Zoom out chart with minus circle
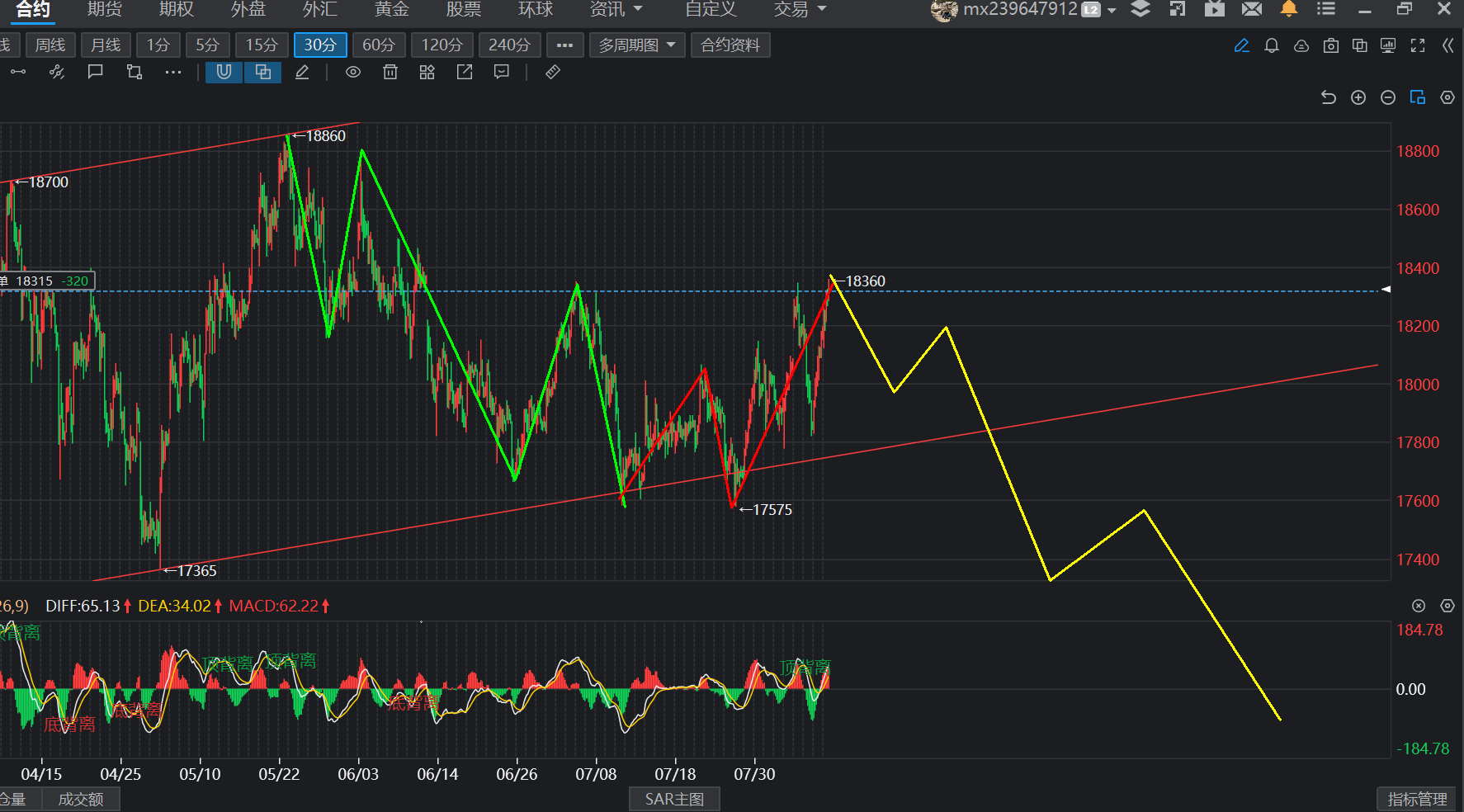The height and width of the screenshot is (812, 1464). tap(1388, 97)
